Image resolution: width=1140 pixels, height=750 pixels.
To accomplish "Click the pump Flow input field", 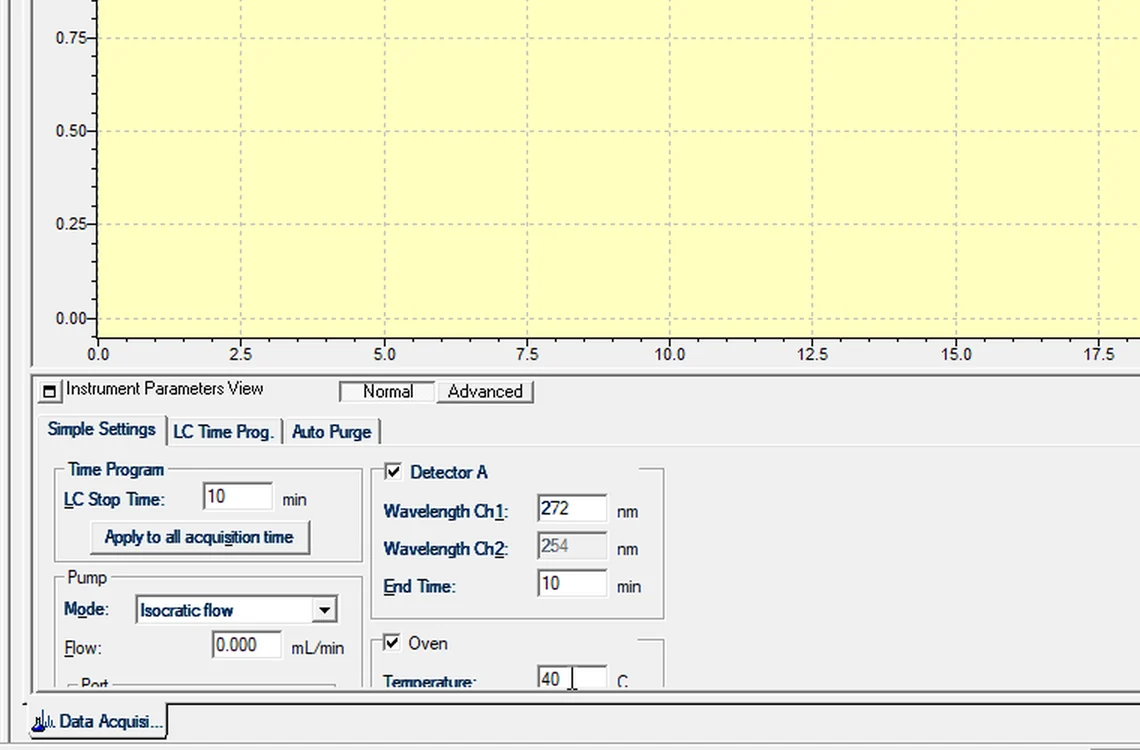I will pos(247,645).
